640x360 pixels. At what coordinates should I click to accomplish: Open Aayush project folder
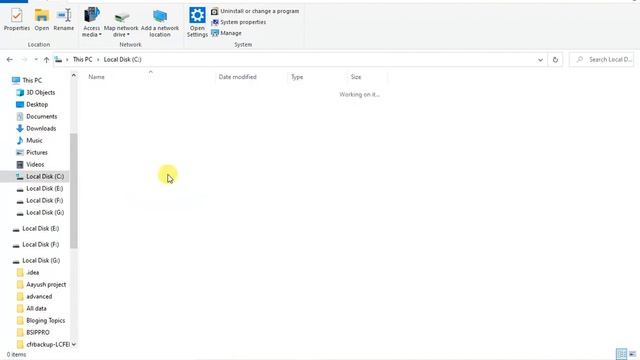pyautogui.click(x=46, y=284)
